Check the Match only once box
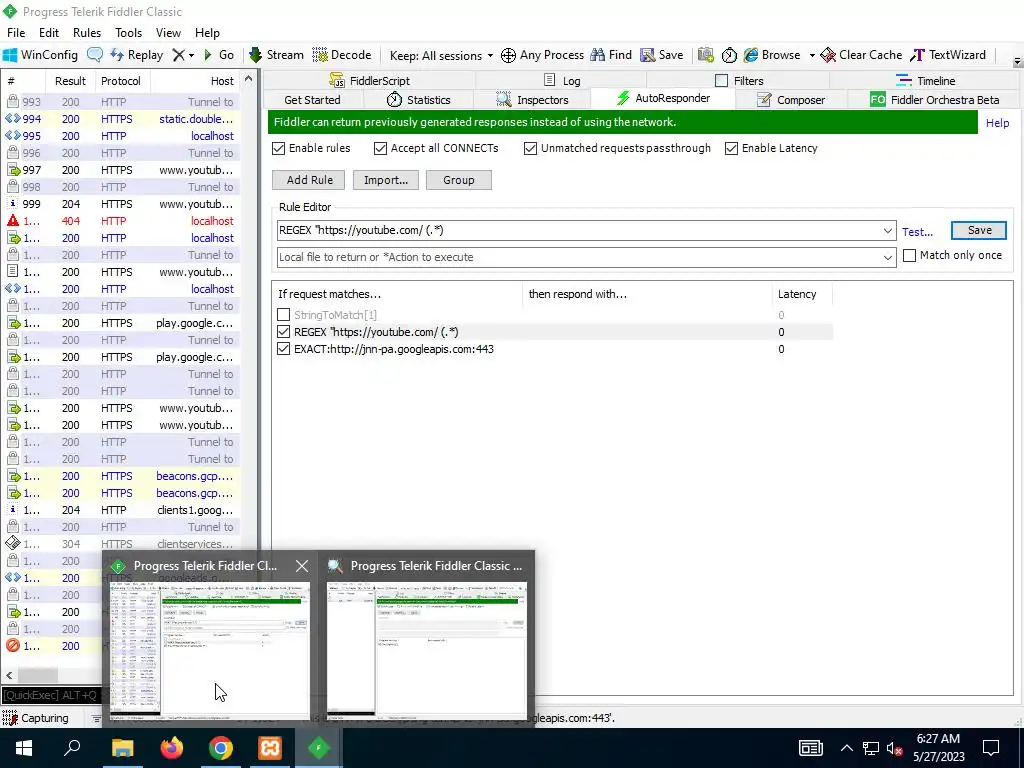1024x768 pixels. (910, 255)
